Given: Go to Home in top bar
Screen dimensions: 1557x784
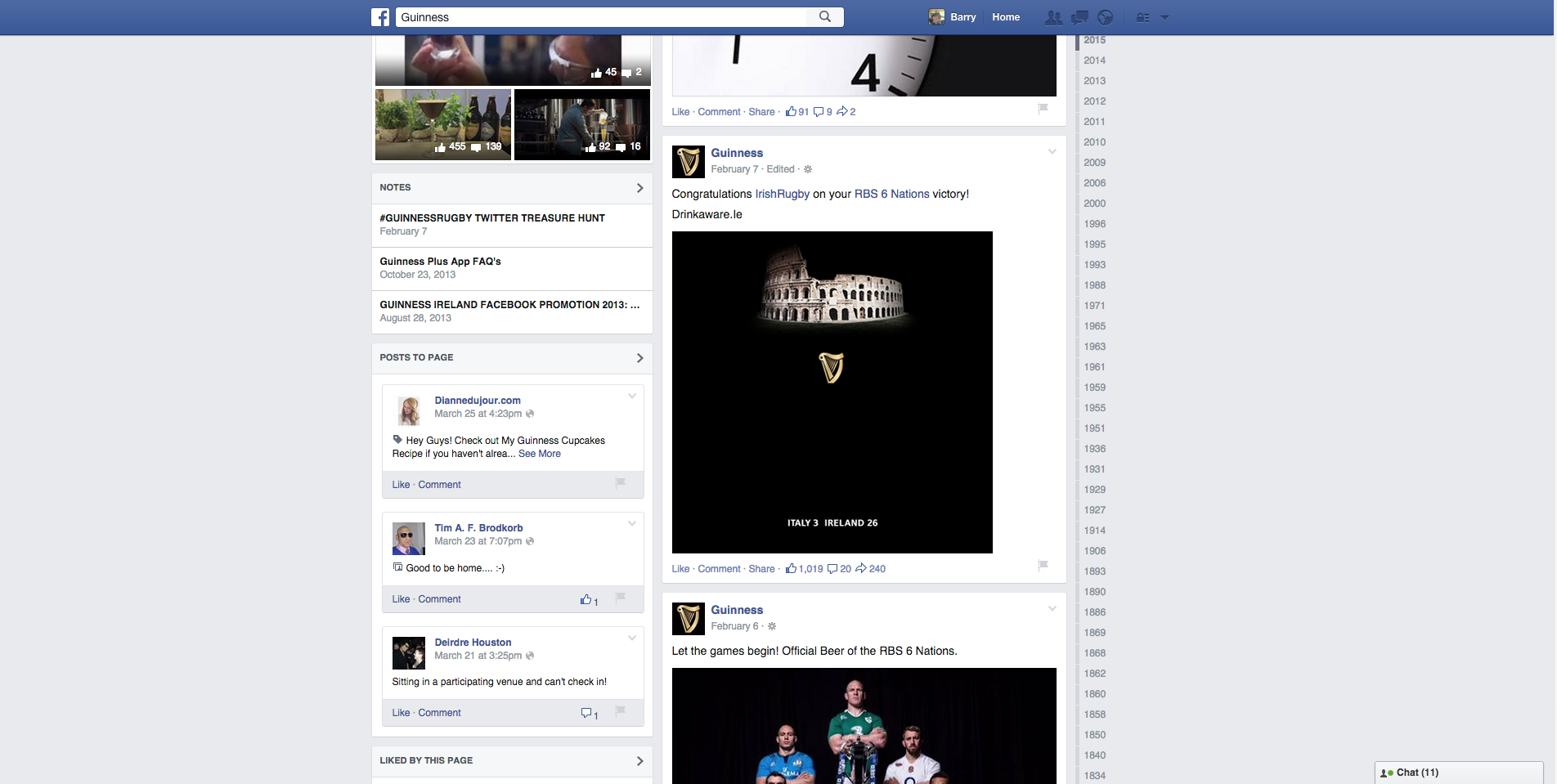Looking at the screenshot, I should 1006,17.
